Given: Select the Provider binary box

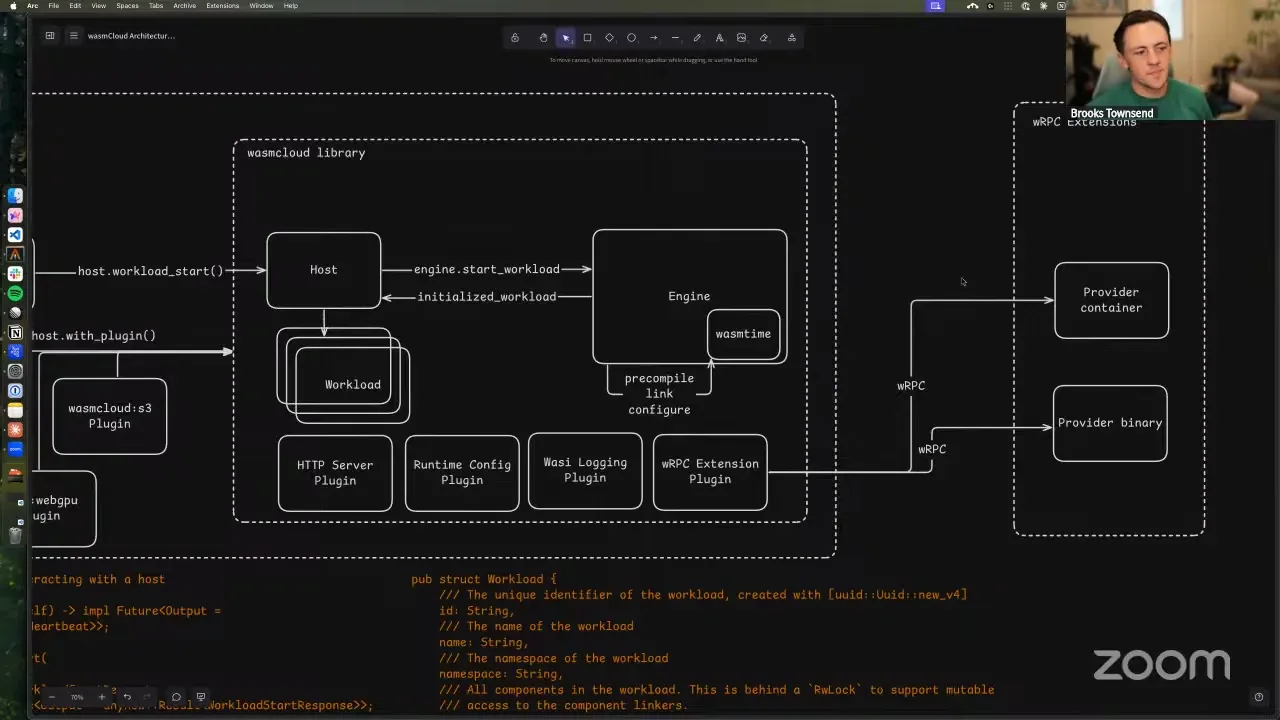Looking at the screenshot, I should (1110, 423).
